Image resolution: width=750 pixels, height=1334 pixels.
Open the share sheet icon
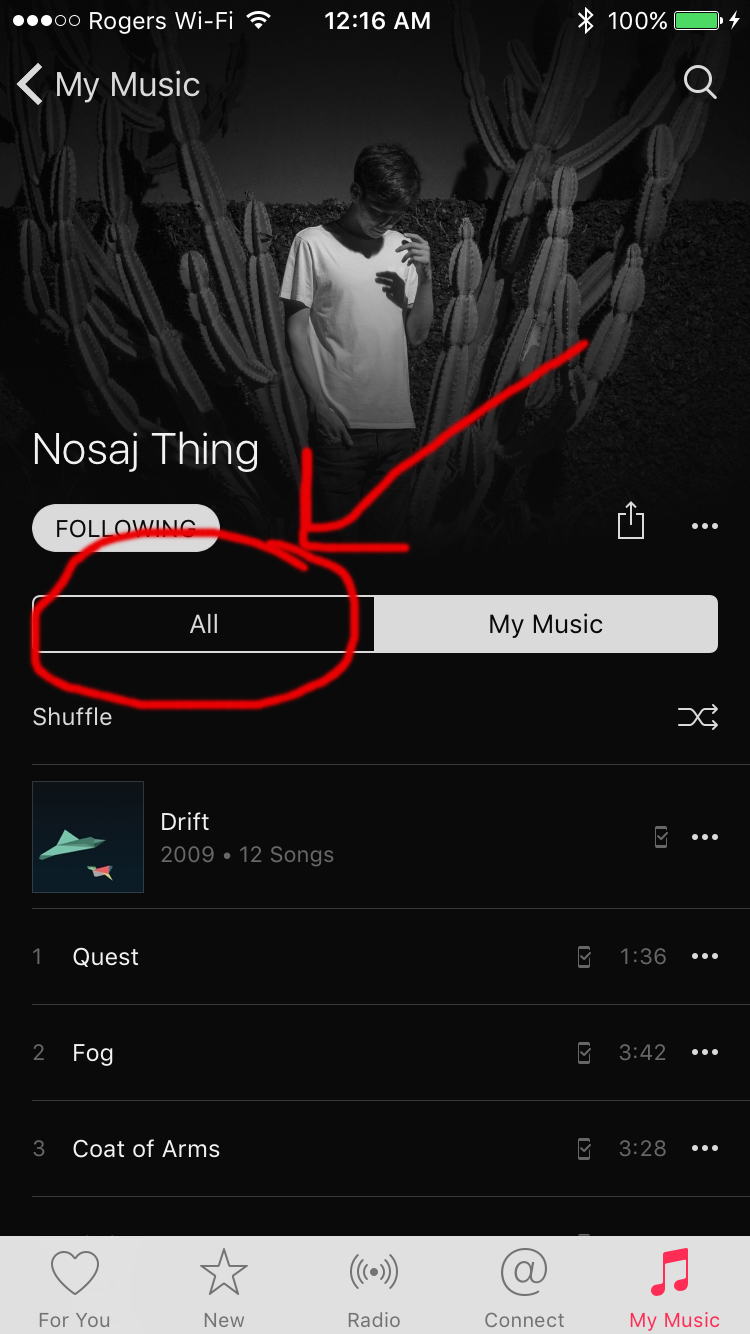click(631, 522)
